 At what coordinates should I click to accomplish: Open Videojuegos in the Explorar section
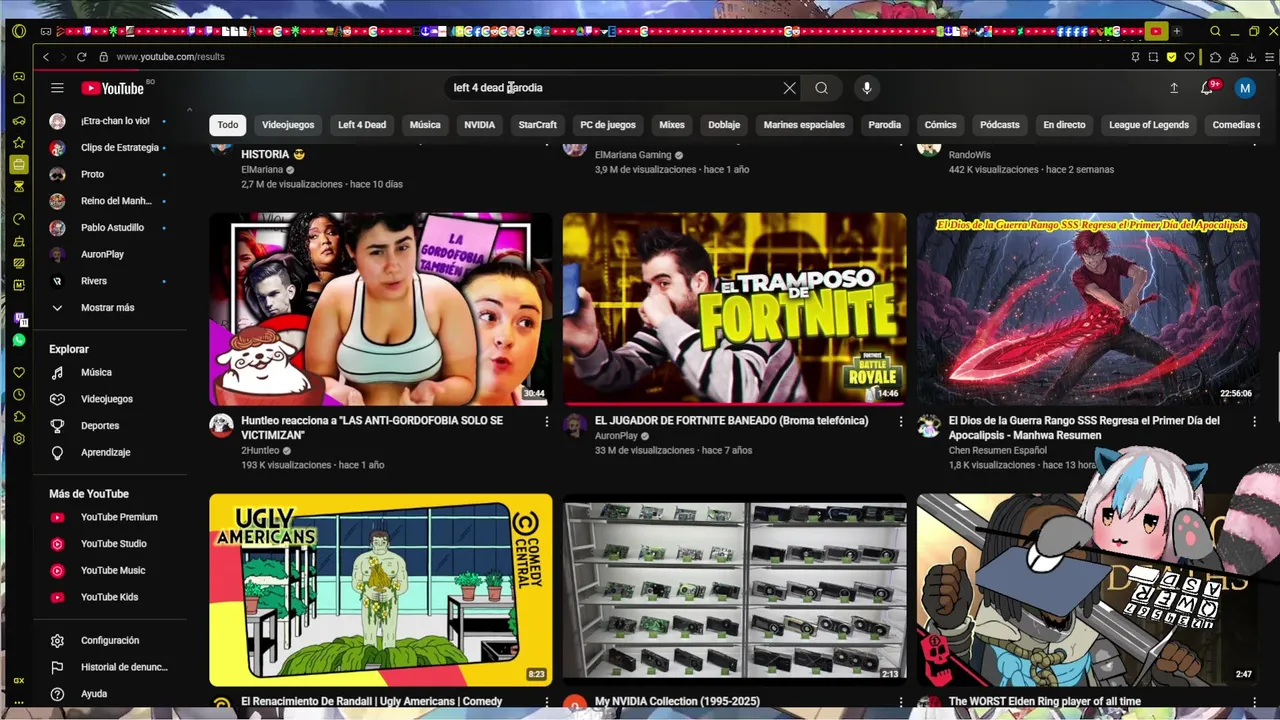coord(106,399)
